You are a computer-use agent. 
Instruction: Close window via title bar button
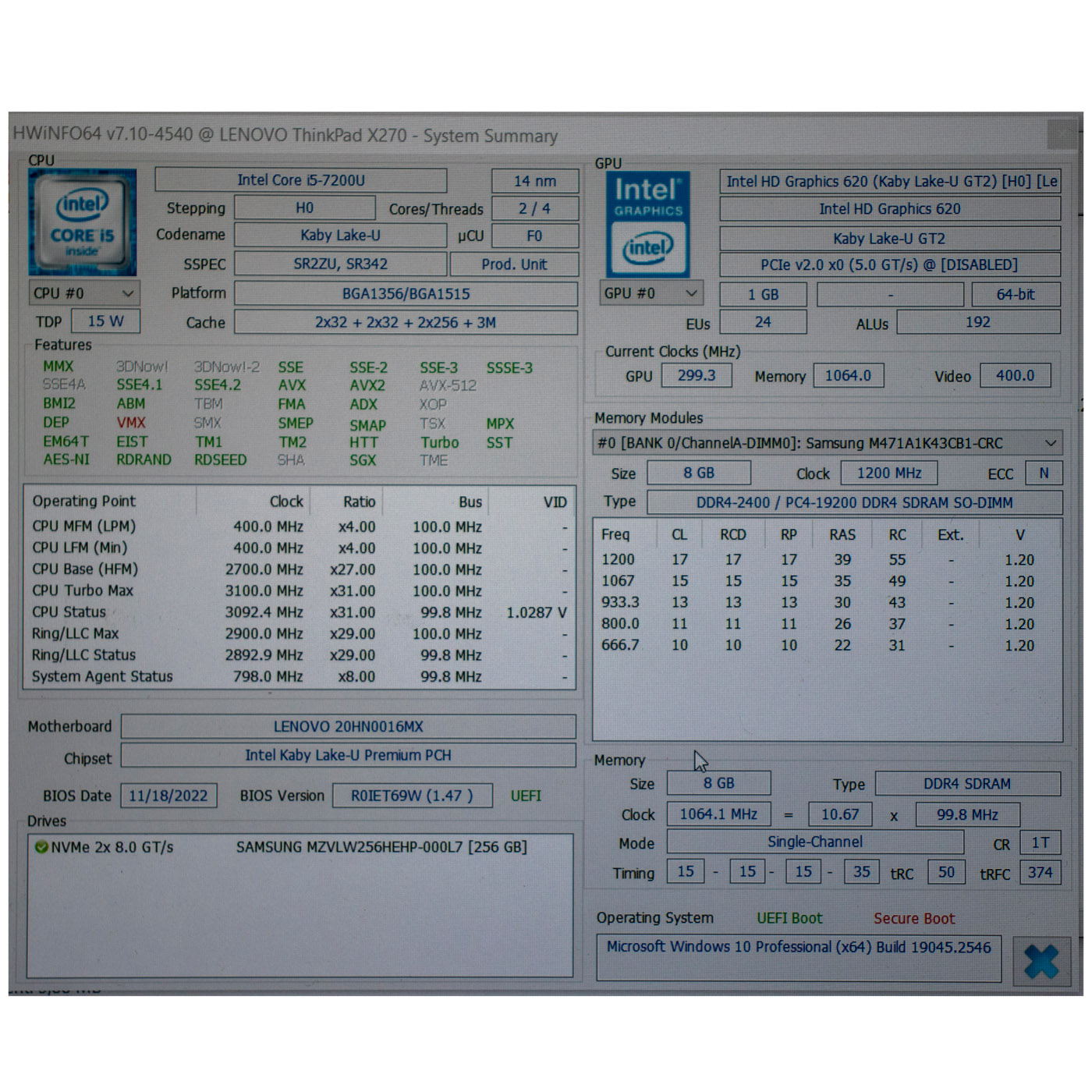click(x=1062, y=134)
